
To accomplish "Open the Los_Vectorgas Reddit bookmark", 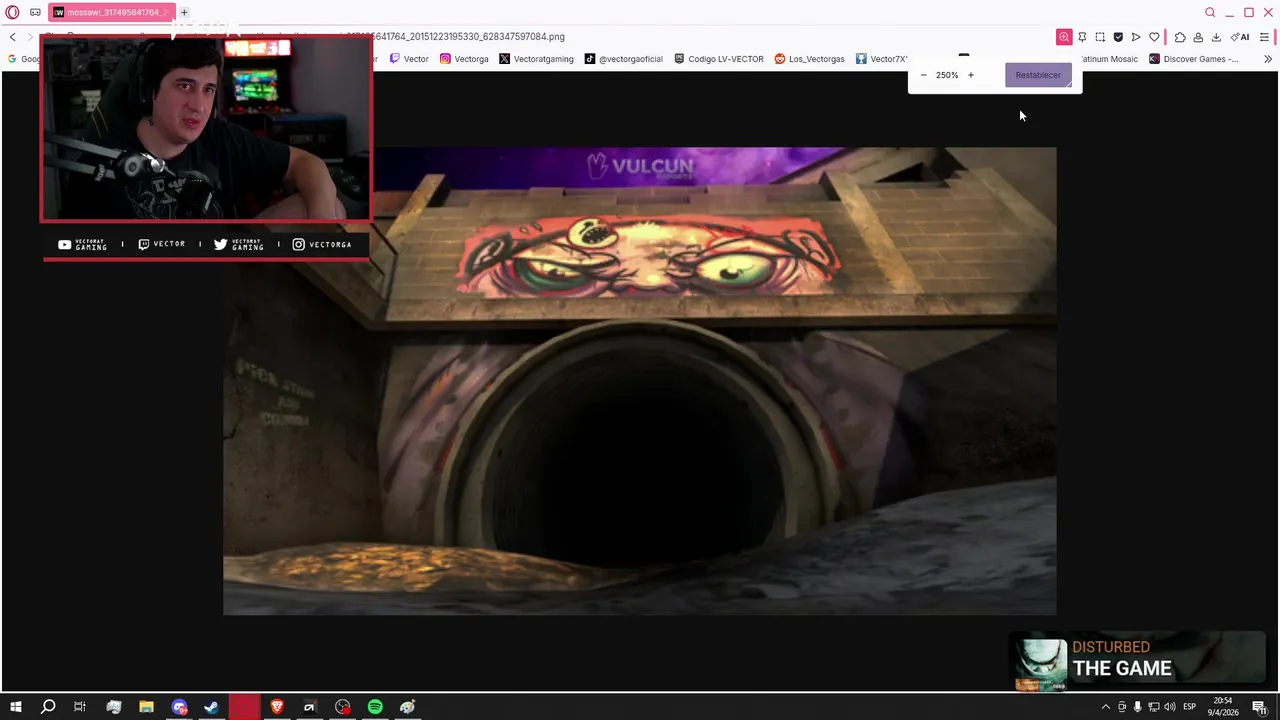I will (x=809, y=59).
